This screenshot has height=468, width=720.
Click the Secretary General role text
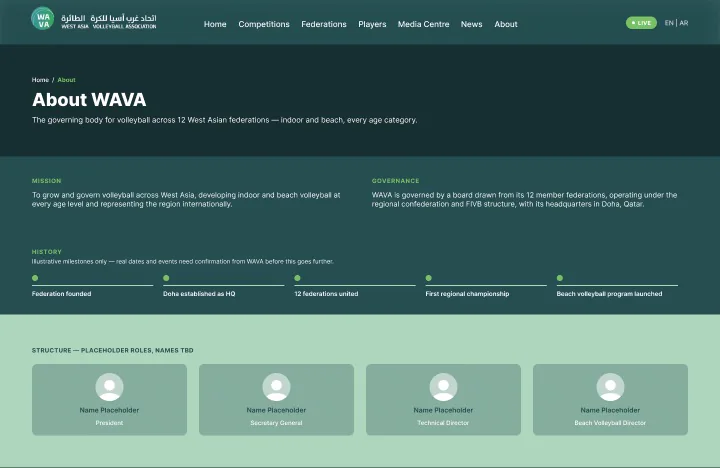(276, 423)
